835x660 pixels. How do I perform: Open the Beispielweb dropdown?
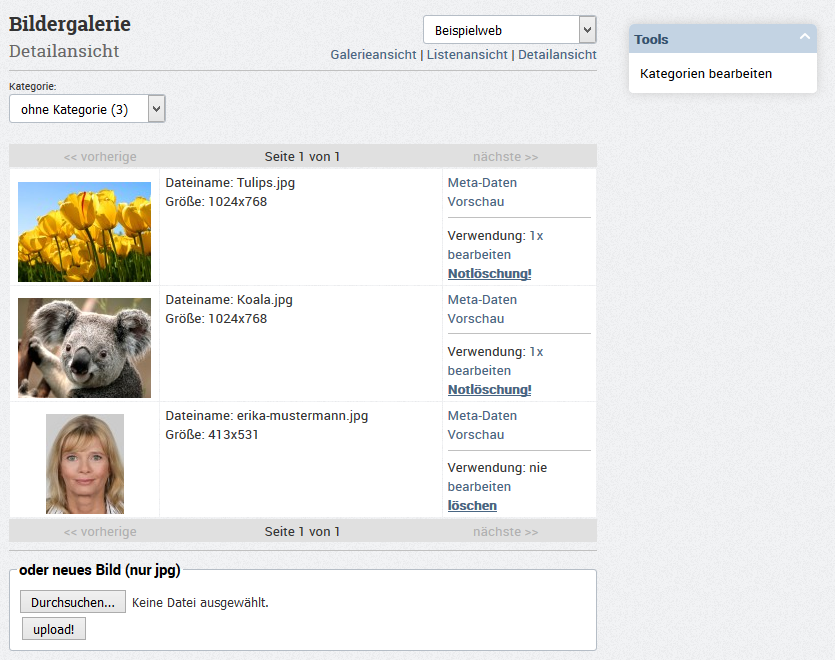point(510,30)
